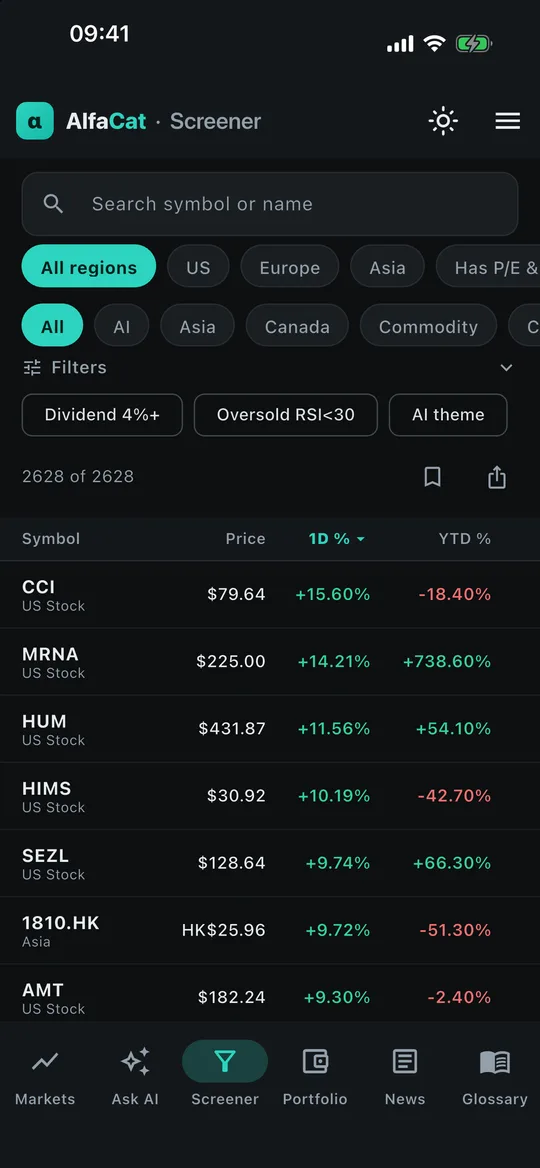Filter by the Asia region chip

click(x=387, y=266)
